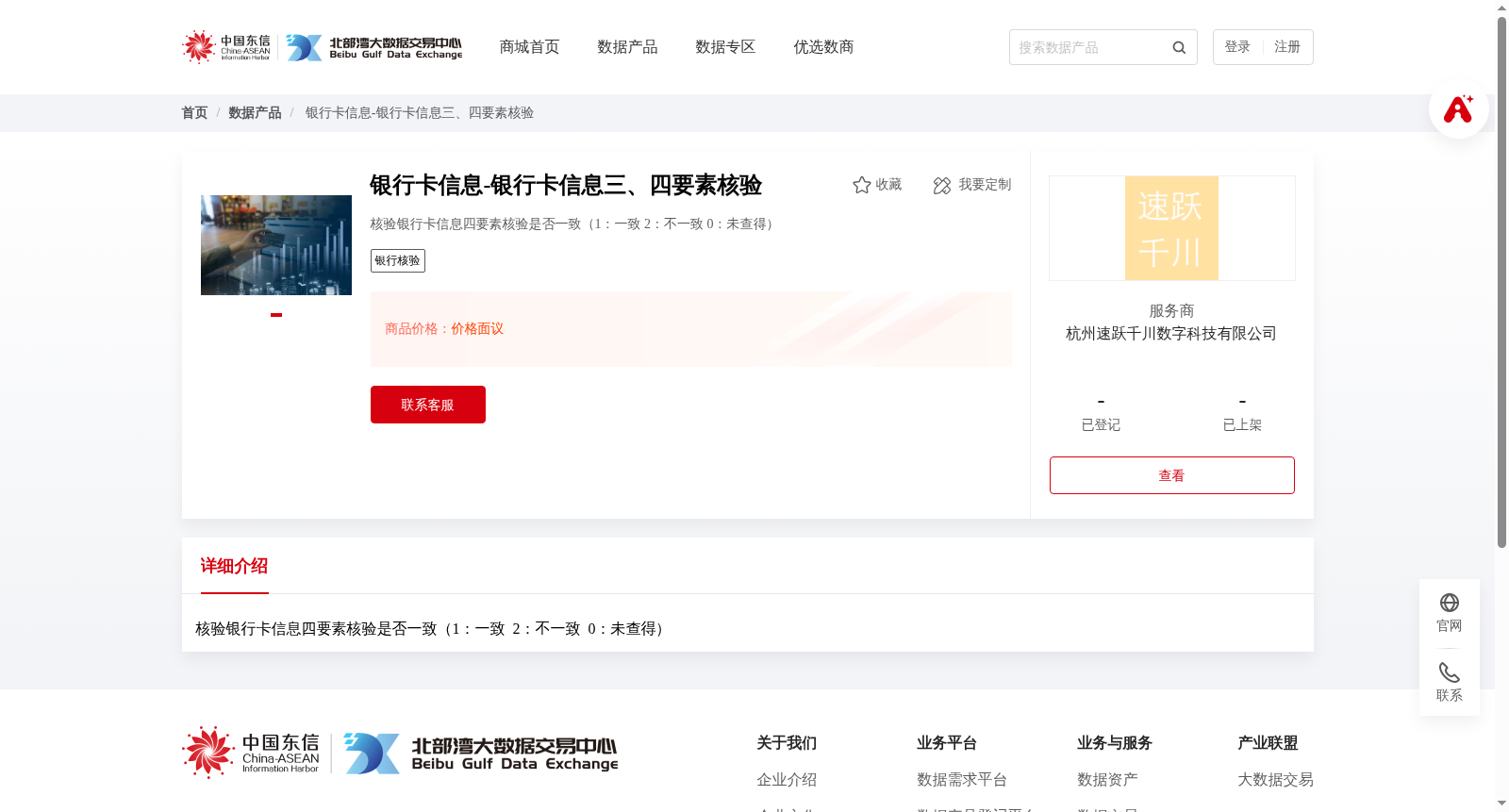Screen dimensions: 1509x812
Task: Click the 已上架 statistic label
Action: click(x=1242, y=425)
